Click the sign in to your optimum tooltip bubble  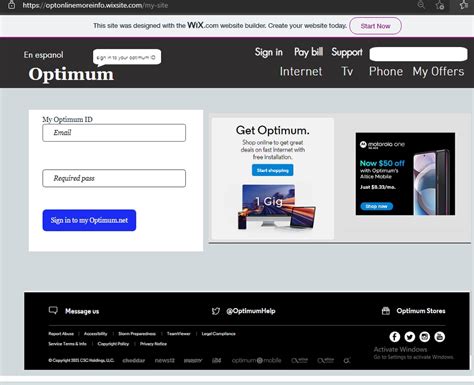127,57
